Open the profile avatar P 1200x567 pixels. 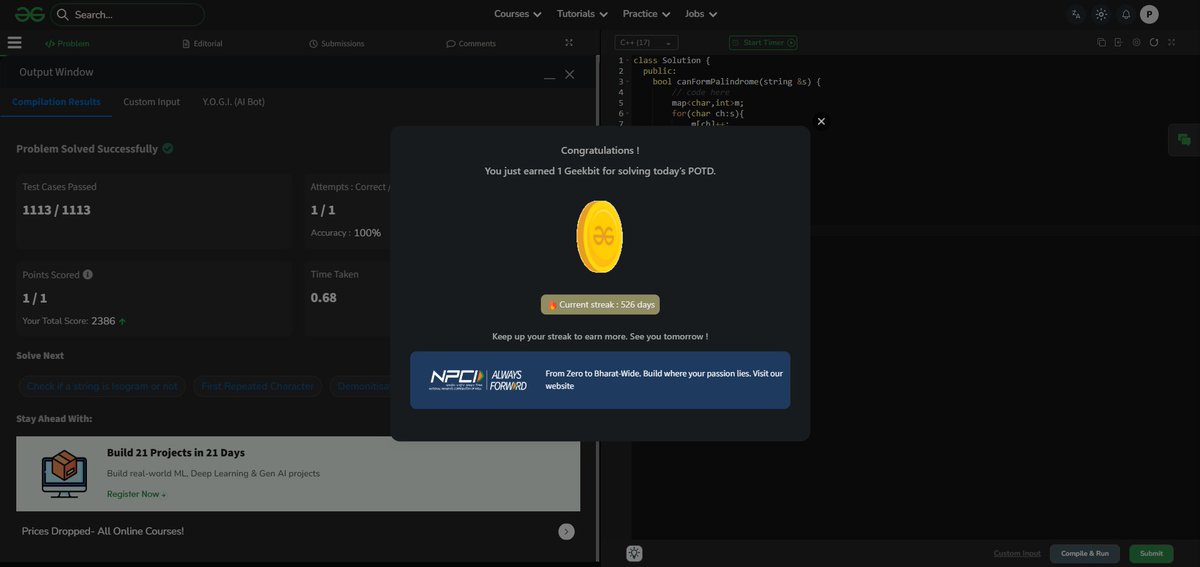(1149, 14)
